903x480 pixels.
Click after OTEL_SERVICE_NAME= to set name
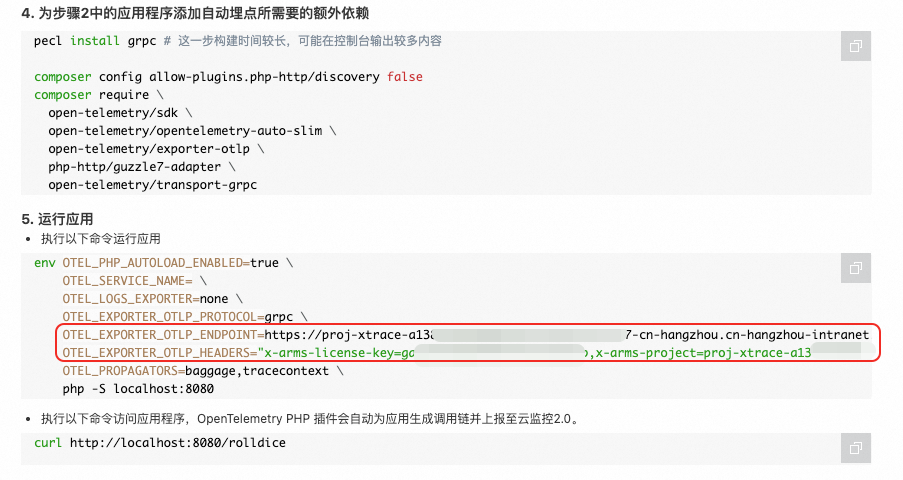[x=195, y=281]
